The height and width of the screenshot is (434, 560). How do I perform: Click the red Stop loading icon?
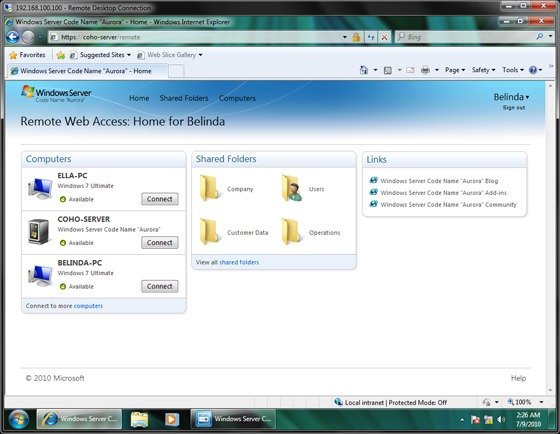[384, 37]
